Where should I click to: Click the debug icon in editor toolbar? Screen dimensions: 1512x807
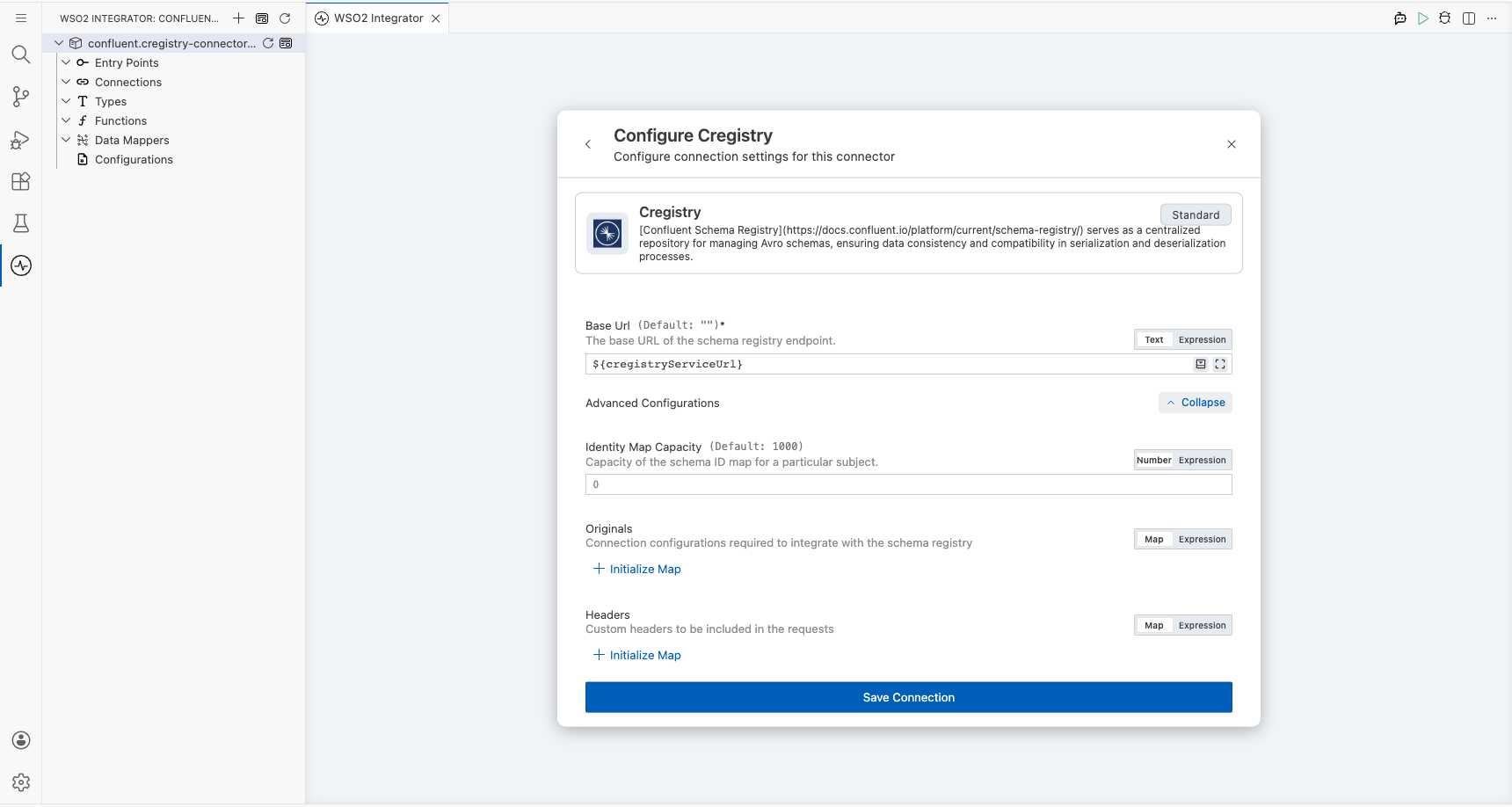1445,18
